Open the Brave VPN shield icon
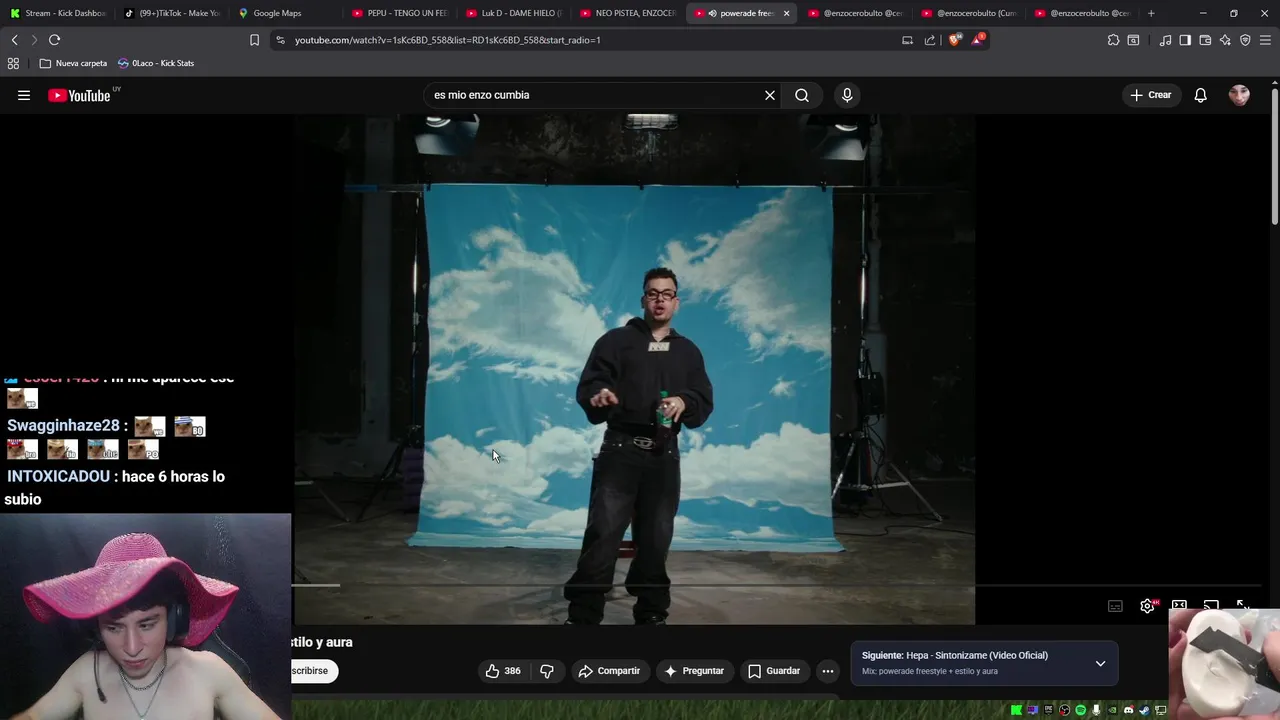Viewport: 1280px width, 720px height. click(x=1245, y=40)
